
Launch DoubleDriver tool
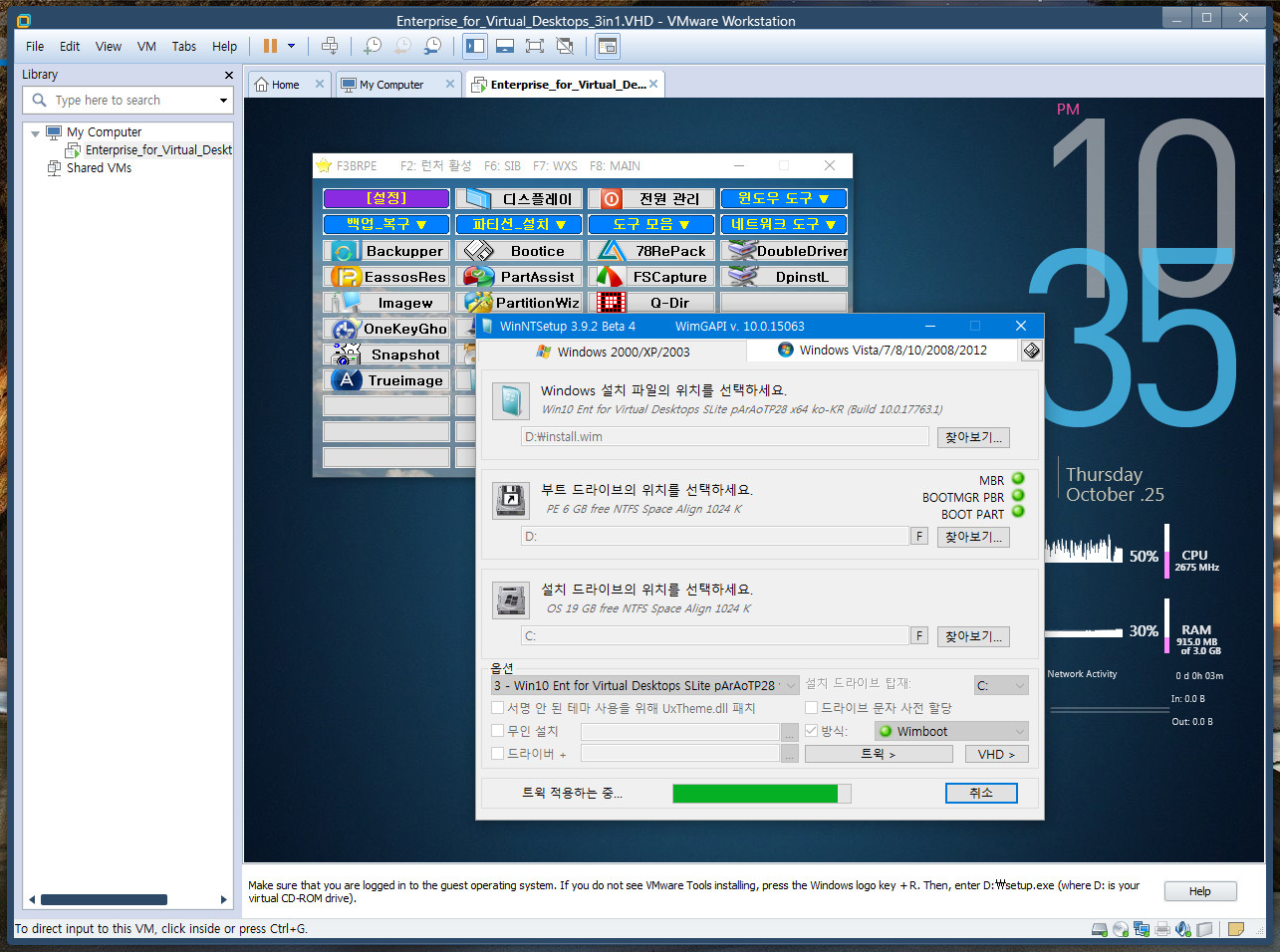coord(784,251)
